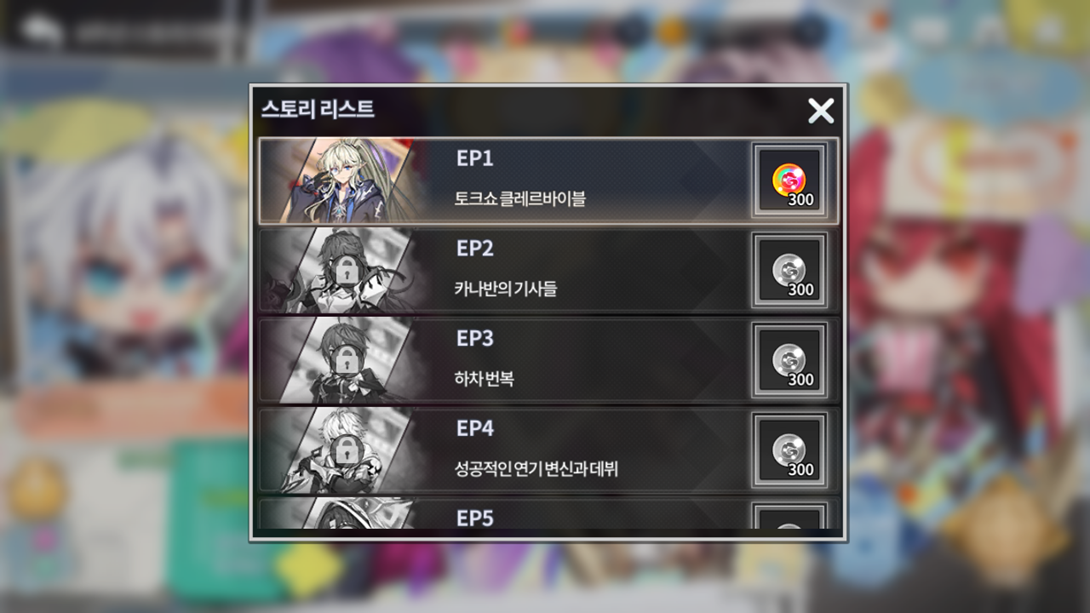The image size is (1090, 613).
Task: Click the lock icon on EP2 thumbnail
Action: [x=345, y=270]
